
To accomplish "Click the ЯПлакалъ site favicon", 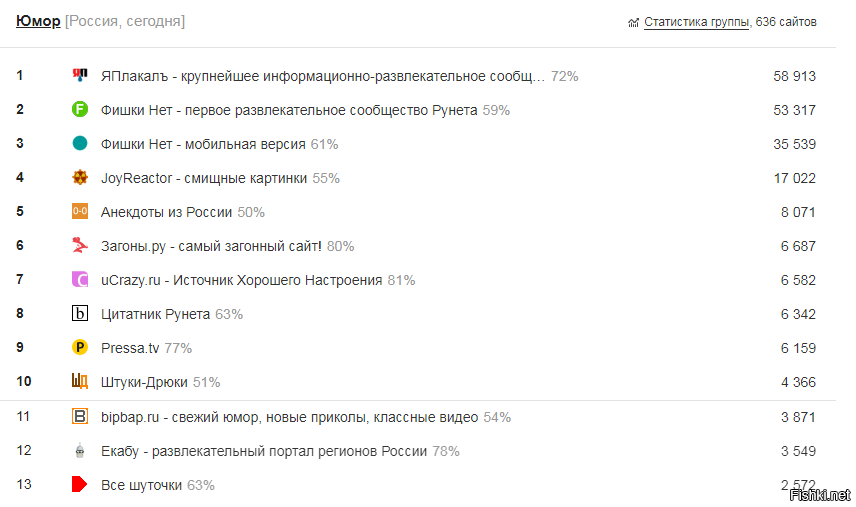I will [x=80, y=75].
